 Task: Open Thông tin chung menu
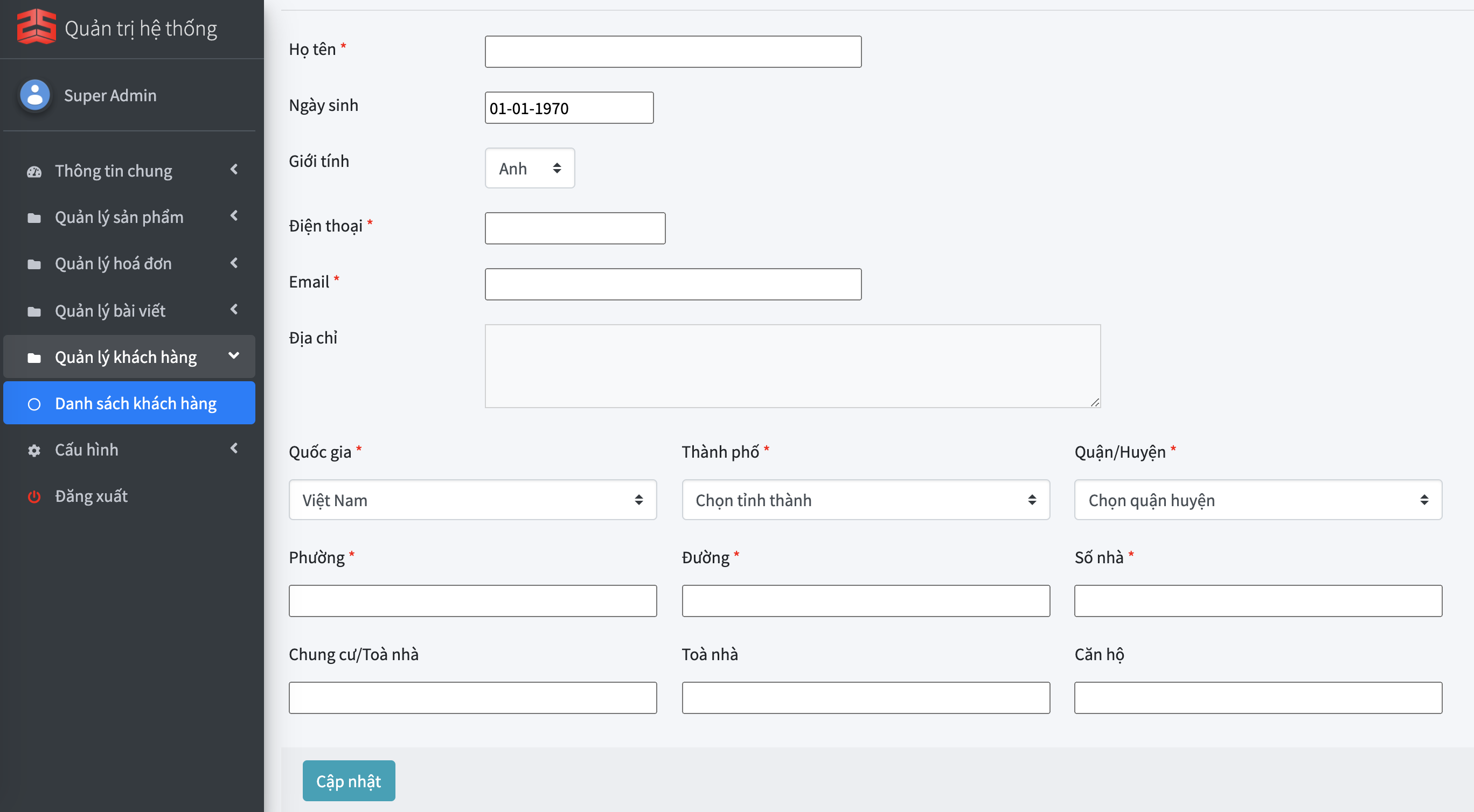pos(129,171)
